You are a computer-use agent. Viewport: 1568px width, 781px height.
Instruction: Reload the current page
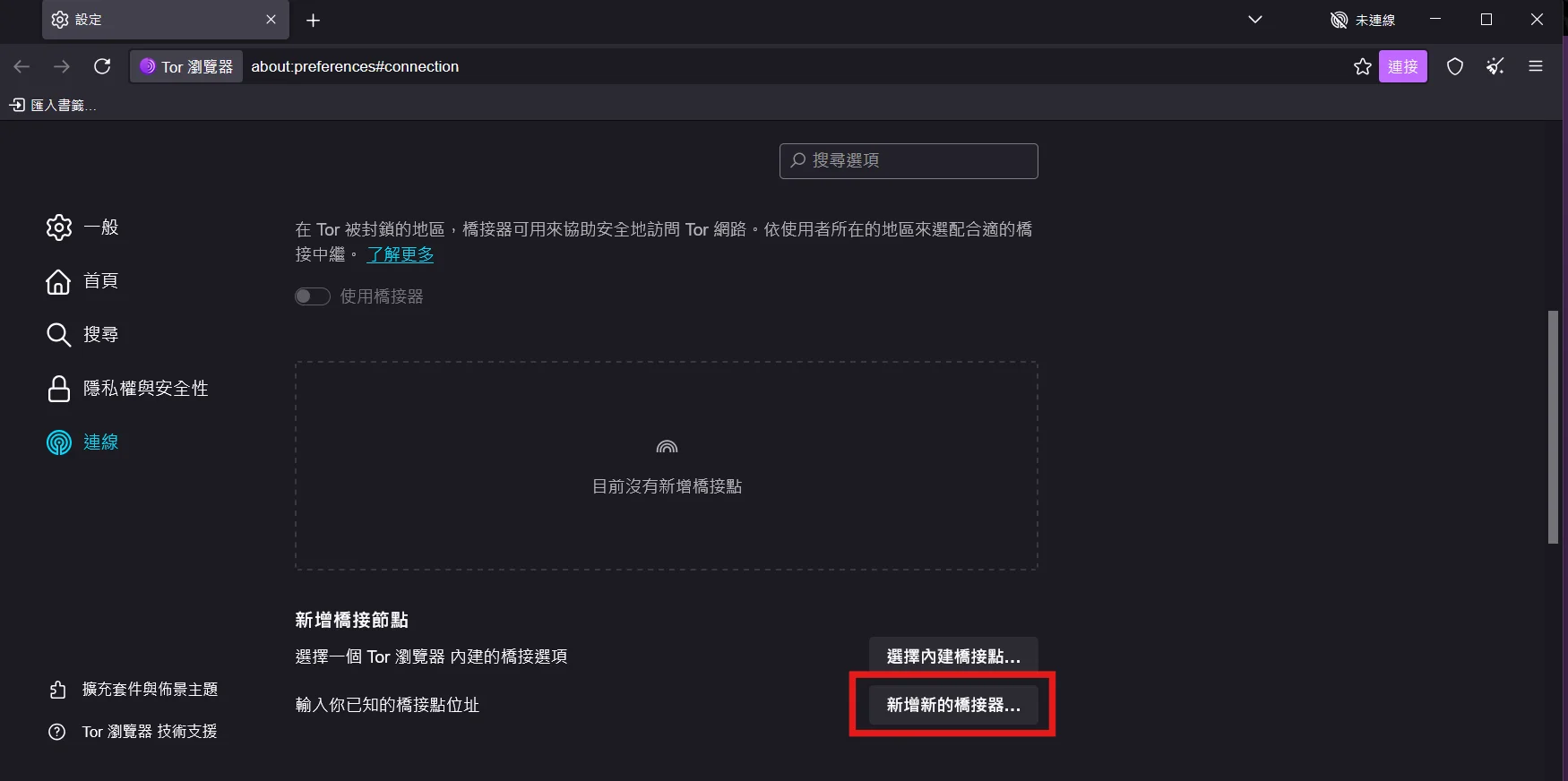102,66
